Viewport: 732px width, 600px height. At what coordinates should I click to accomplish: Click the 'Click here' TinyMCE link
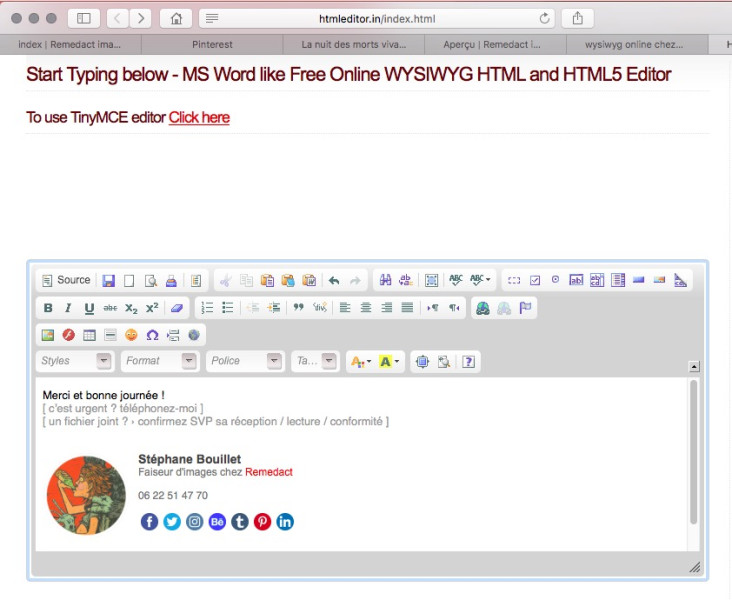[x=199, y=118]
